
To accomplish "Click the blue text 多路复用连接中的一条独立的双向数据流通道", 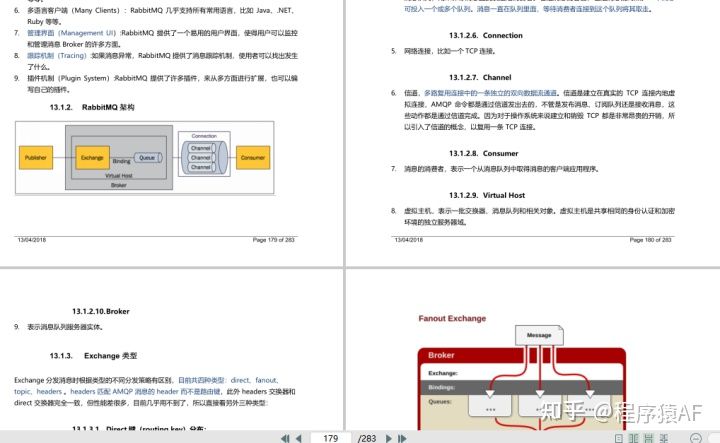I will [490, 93].
